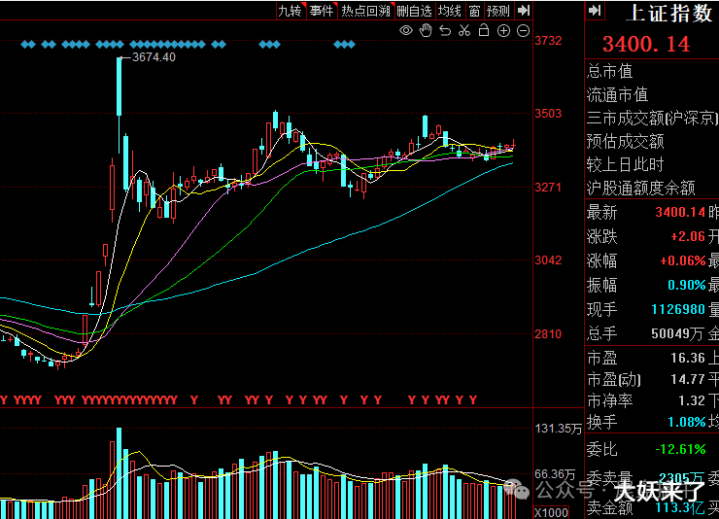Click 删自选 to remove from watchlist
Viewport: 719px width, 519px height.
(x=414, y=11)
